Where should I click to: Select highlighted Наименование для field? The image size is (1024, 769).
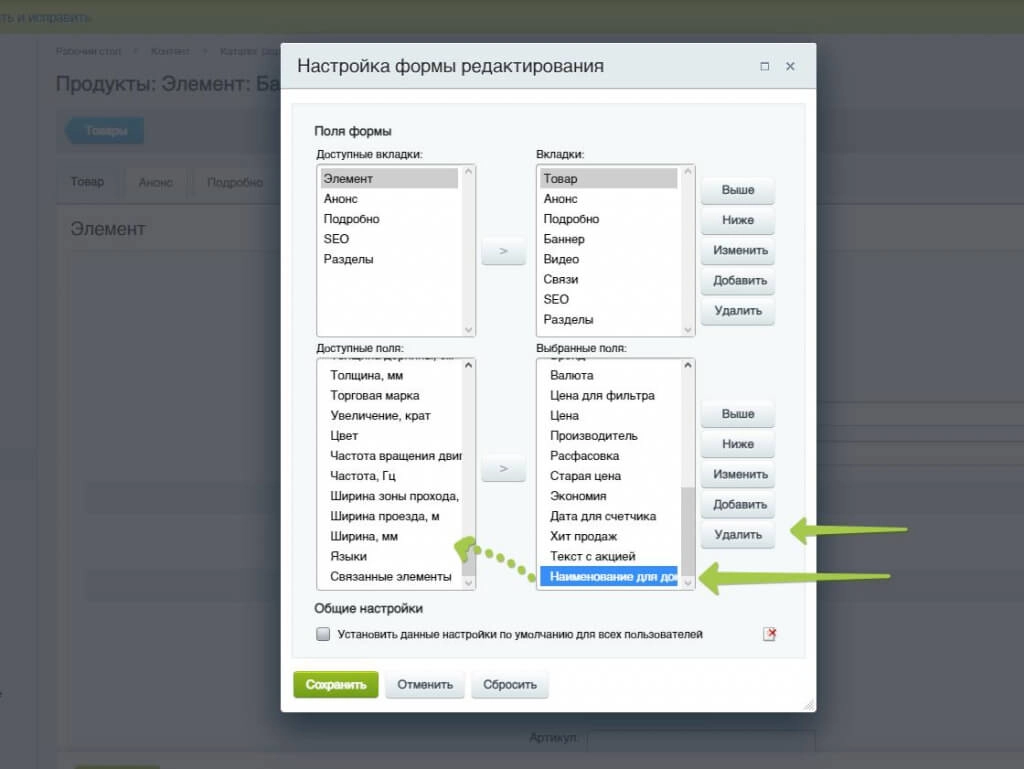609,576
